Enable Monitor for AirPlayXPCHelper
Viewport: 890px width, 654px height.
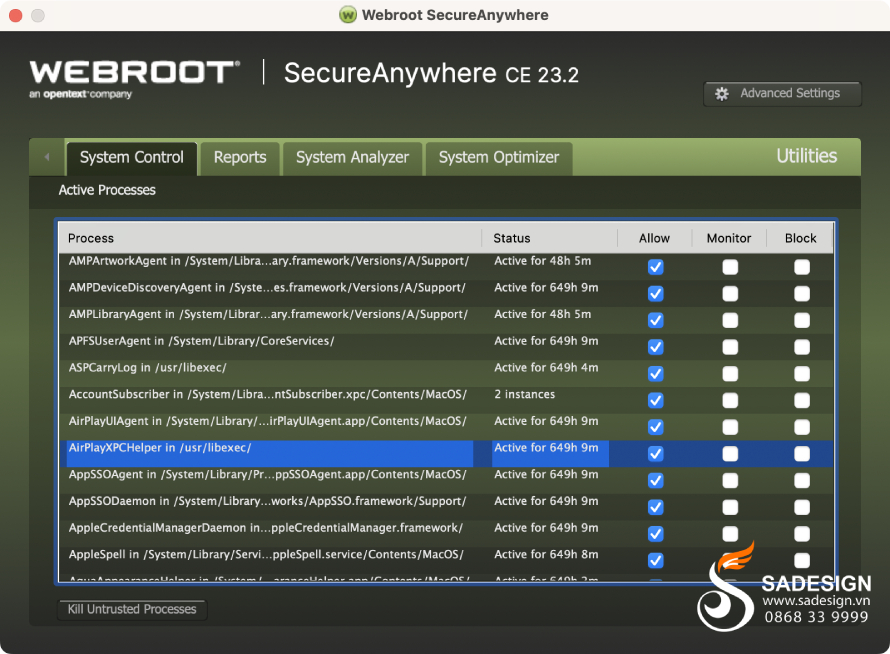click(x=730, y=454)
